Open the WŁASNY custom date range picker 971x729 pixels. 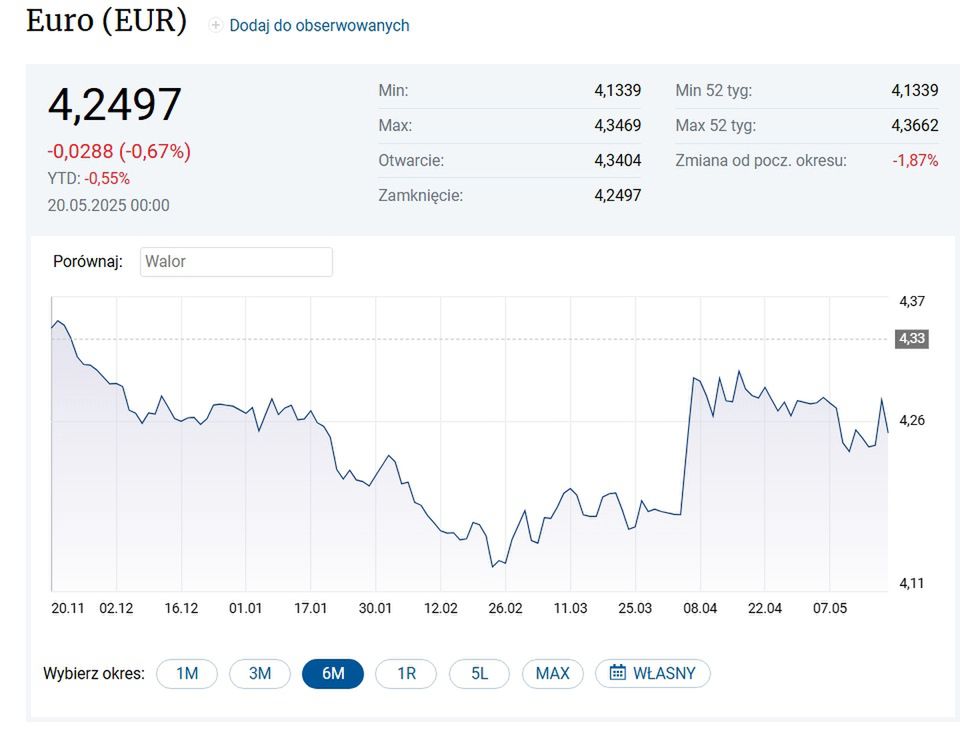[652, 673]
